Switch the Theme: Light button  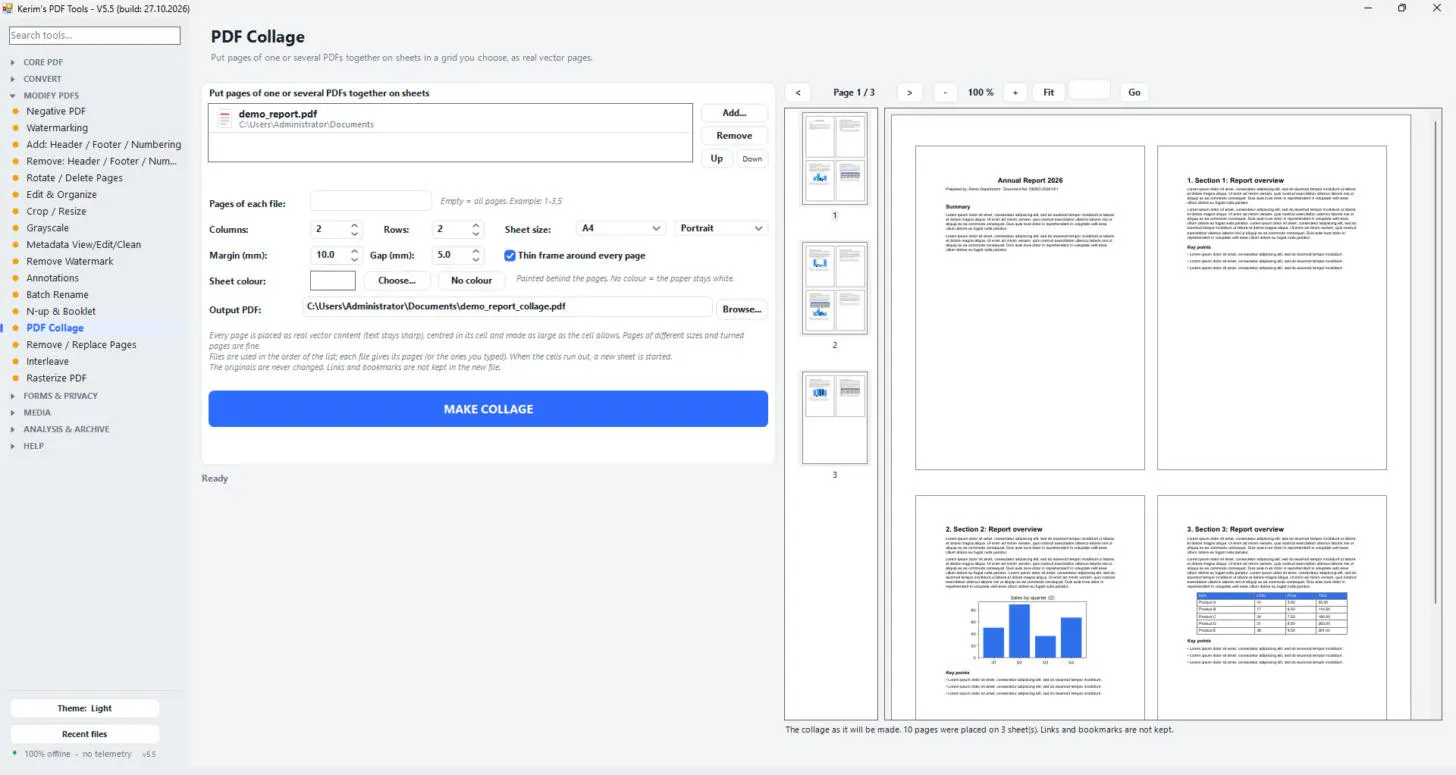pos(85,709)
